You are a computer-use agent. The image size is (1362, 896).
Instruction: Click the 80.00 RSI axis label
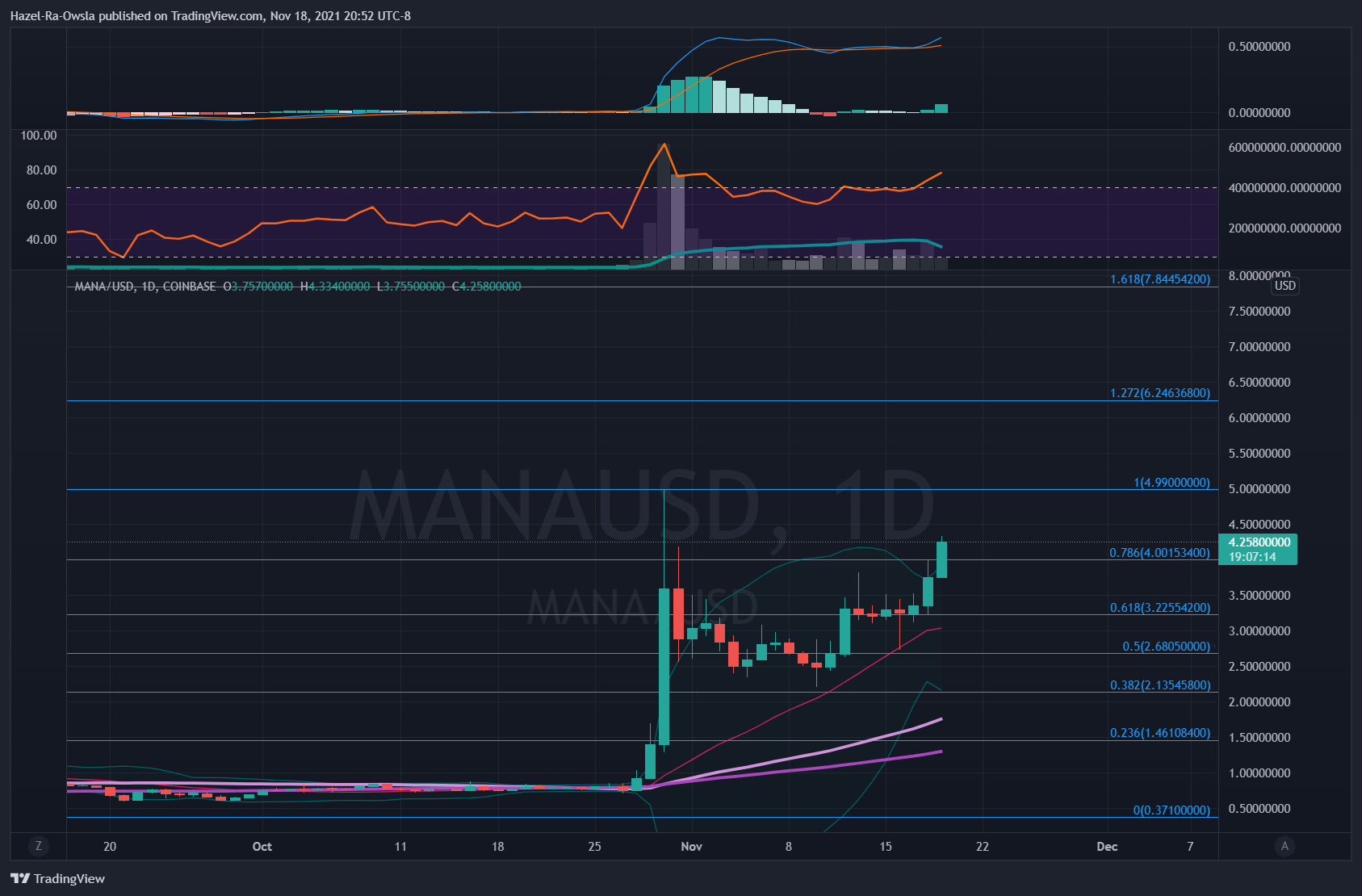[x=41, y=170]
